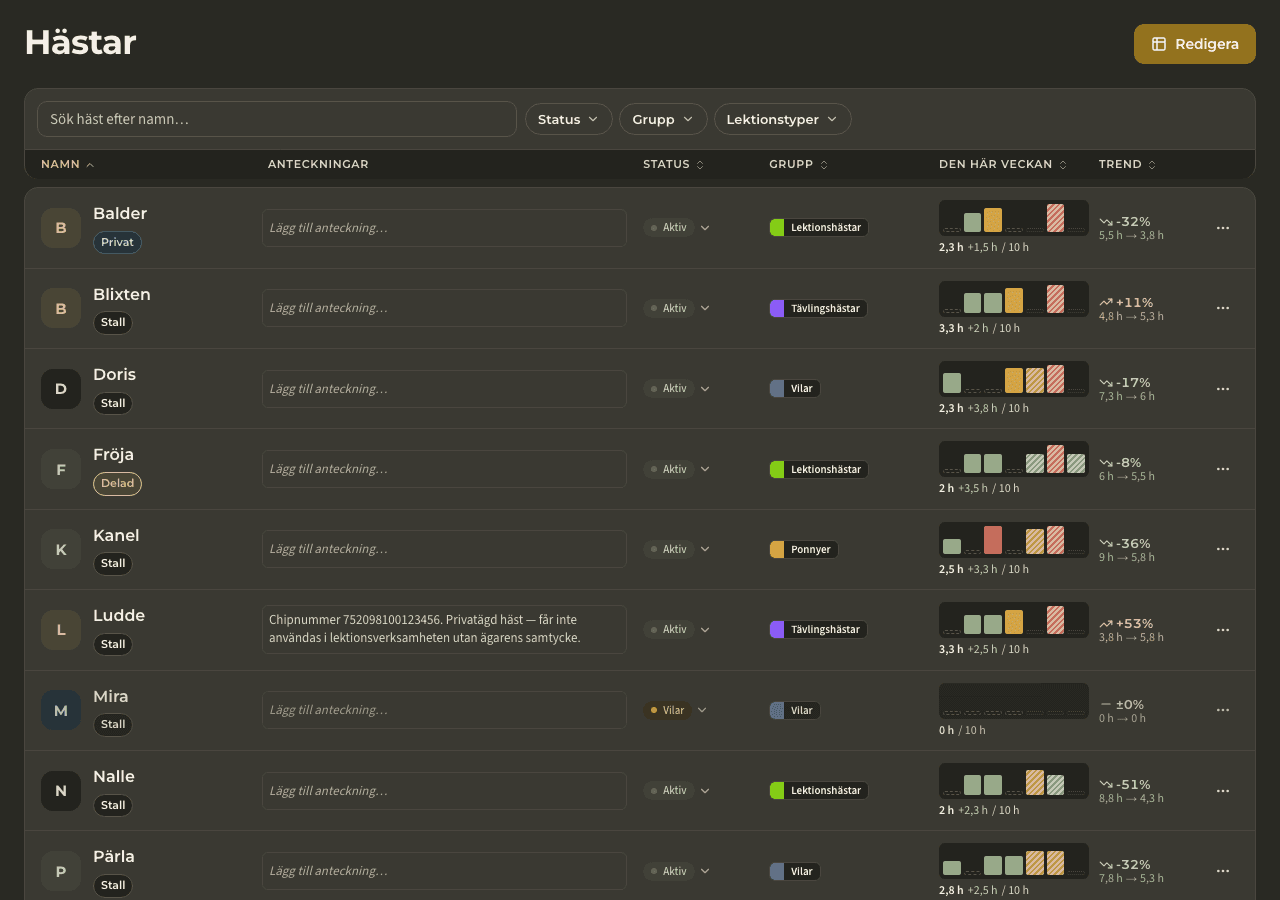1280x900 pixels.
Task: Click Fröja's avatar icon
Action: (61, 469)
